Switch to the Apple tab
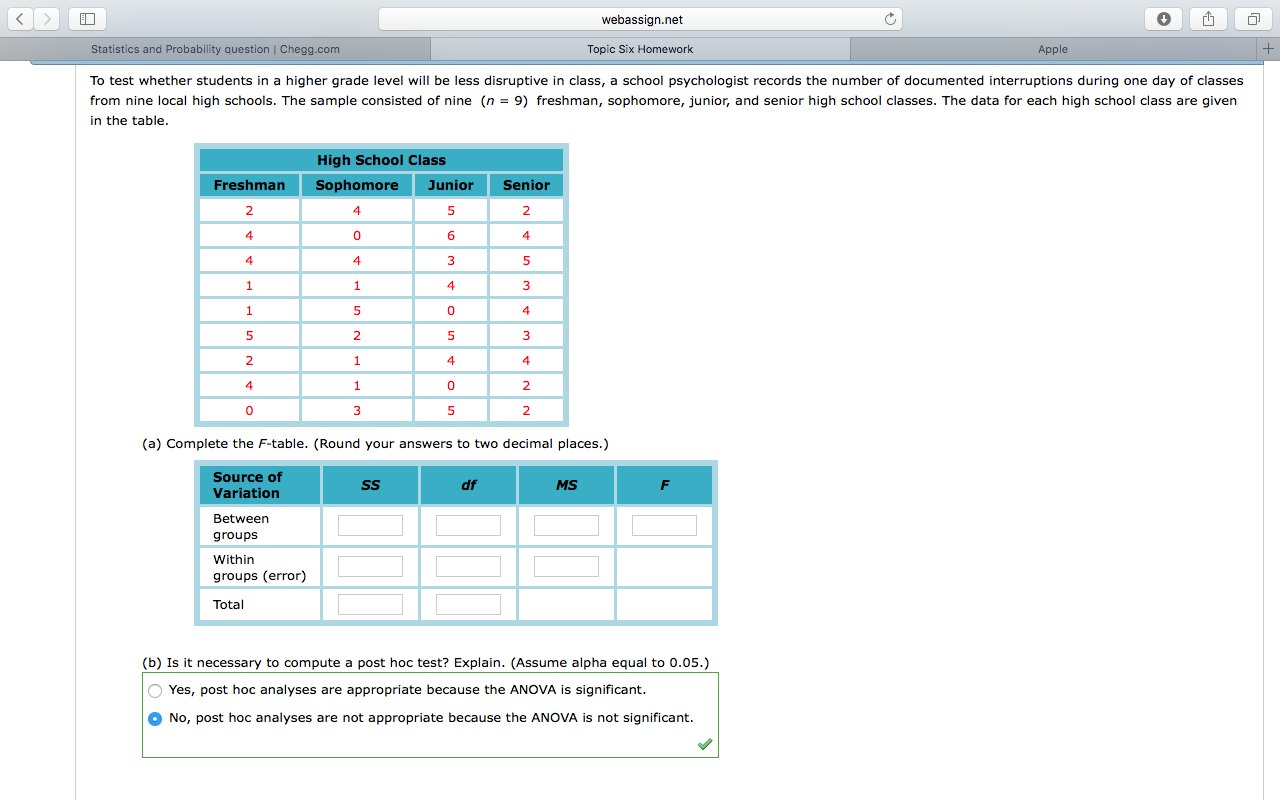The width and height of the screenshot is (1280, 800). [1053, 49]
